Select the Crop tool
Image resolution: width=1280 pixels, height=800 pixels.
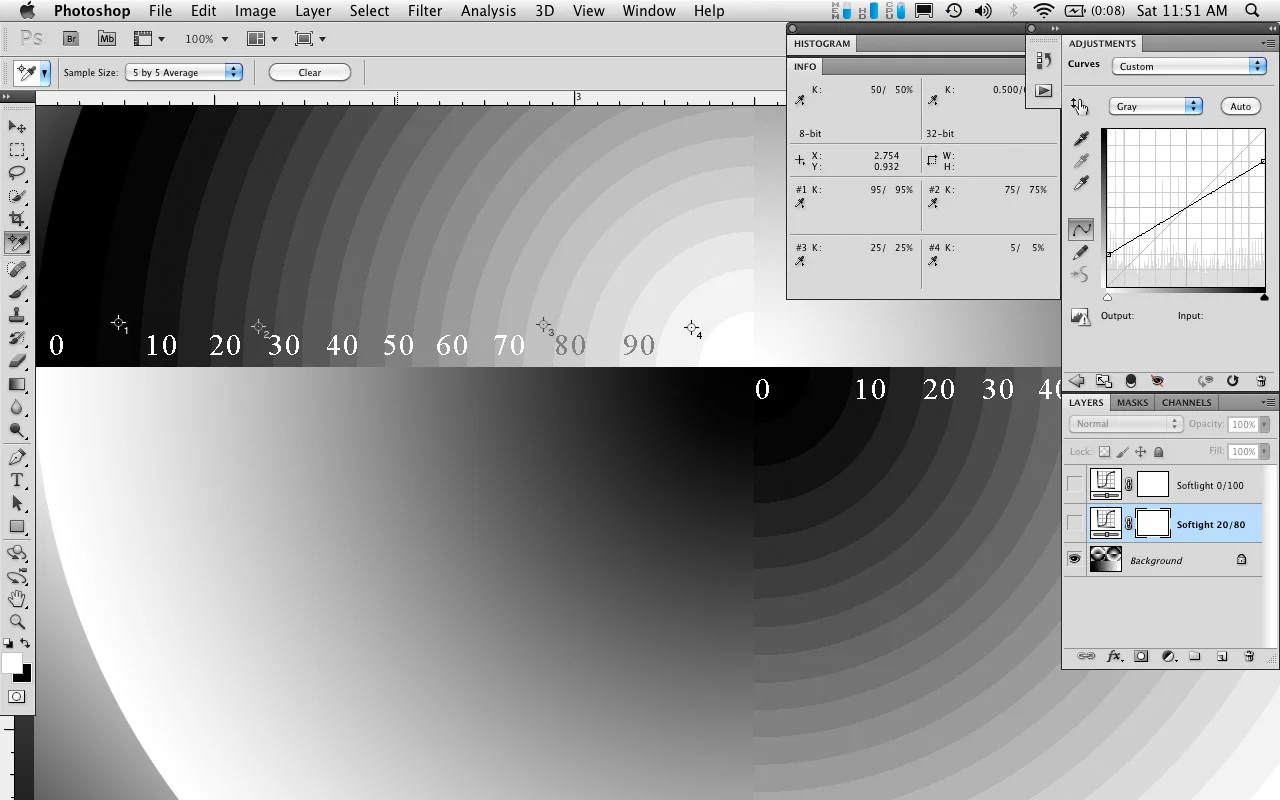[17, 219]
